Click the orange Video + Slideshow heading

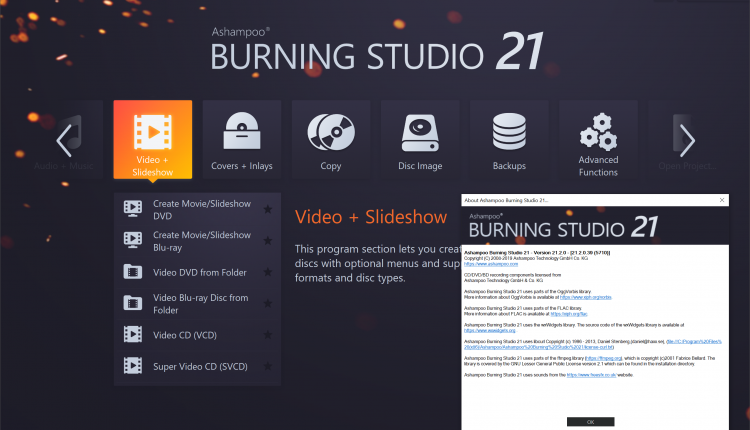[x=371, y=217]
